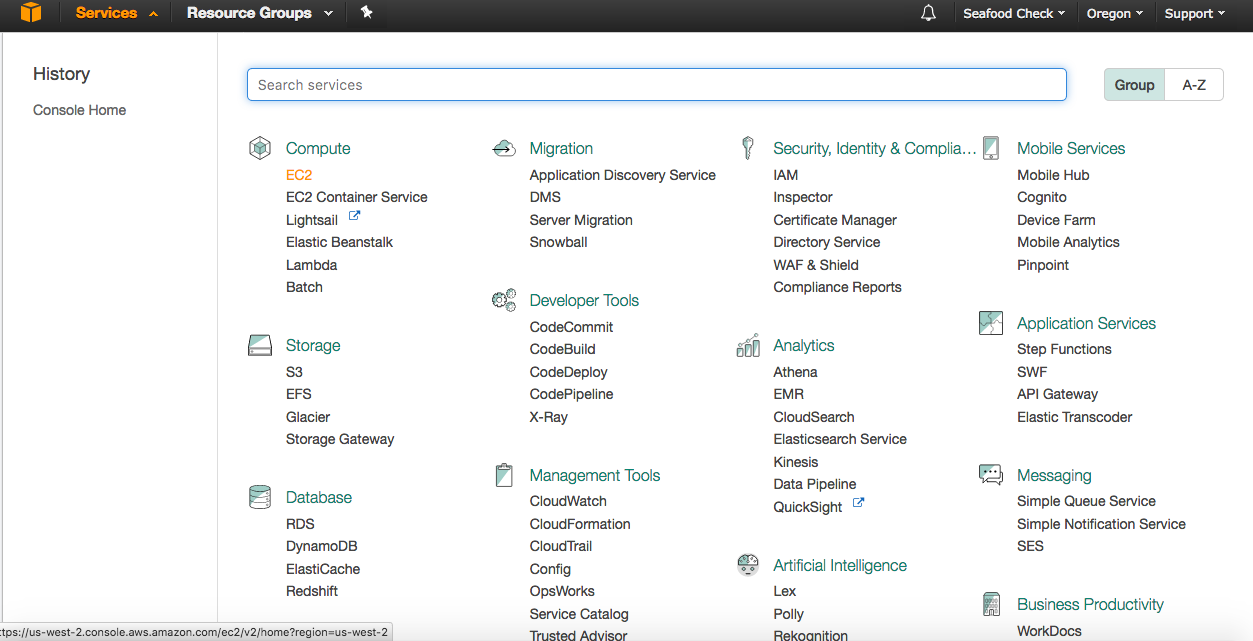Image resolution: width=1253 pixels, height=641 pixels.
Task: Open Certificate Manager
Action: [835, 220]
